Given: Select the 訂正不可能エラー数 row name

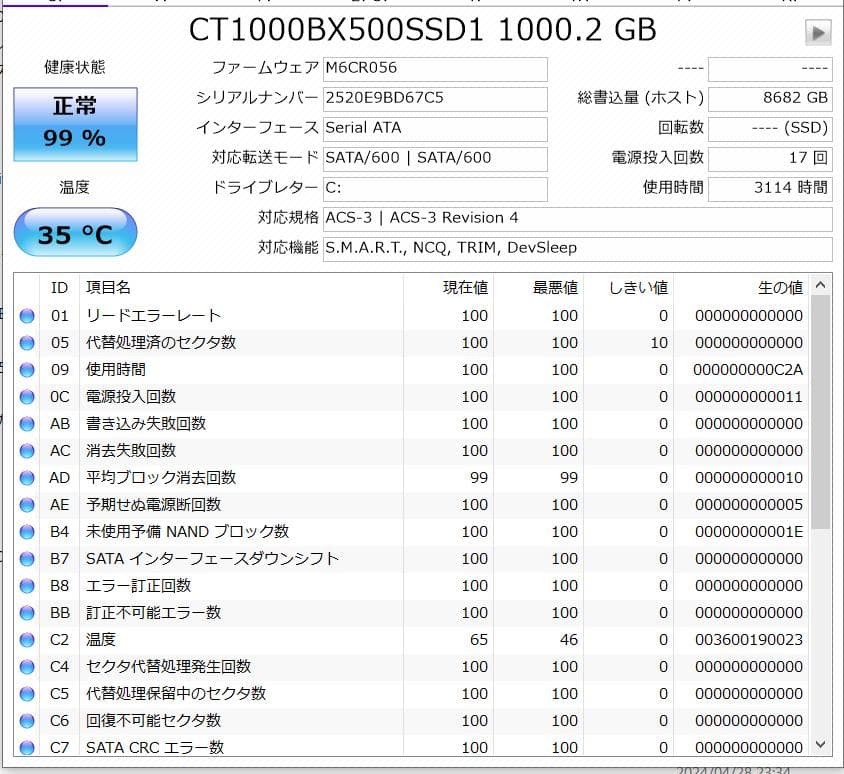Looking at the screenshot, I should 153,613.
